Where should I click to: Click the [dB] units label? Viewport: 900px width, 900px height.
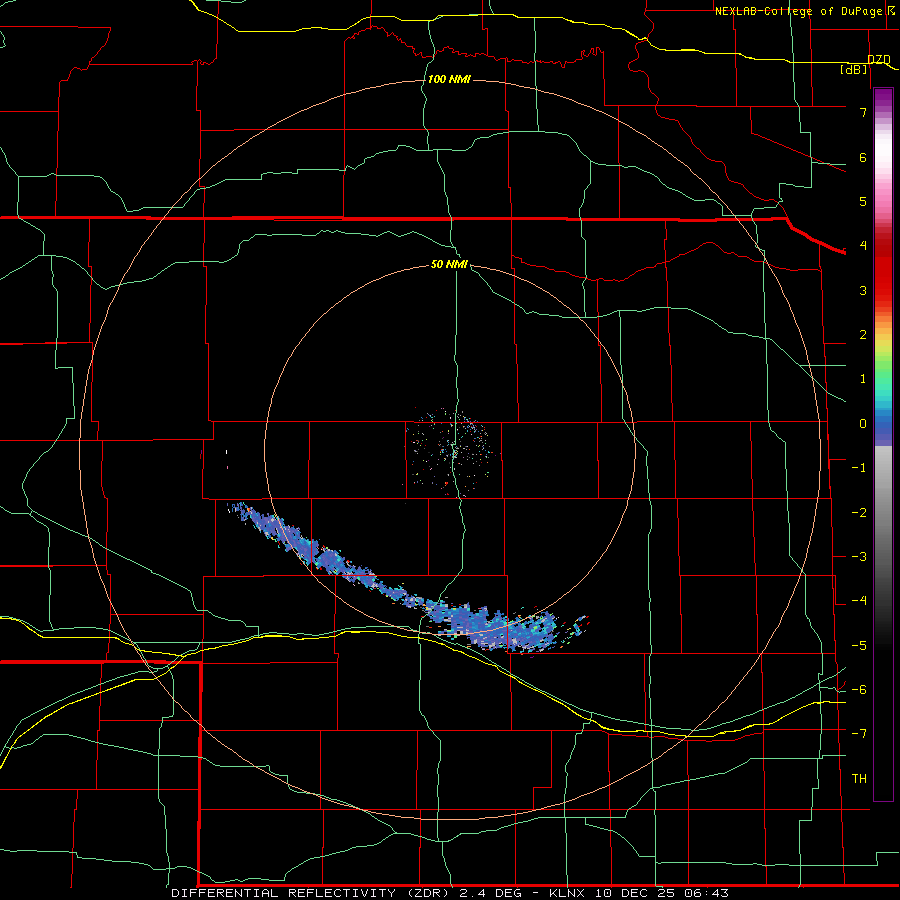854,69
